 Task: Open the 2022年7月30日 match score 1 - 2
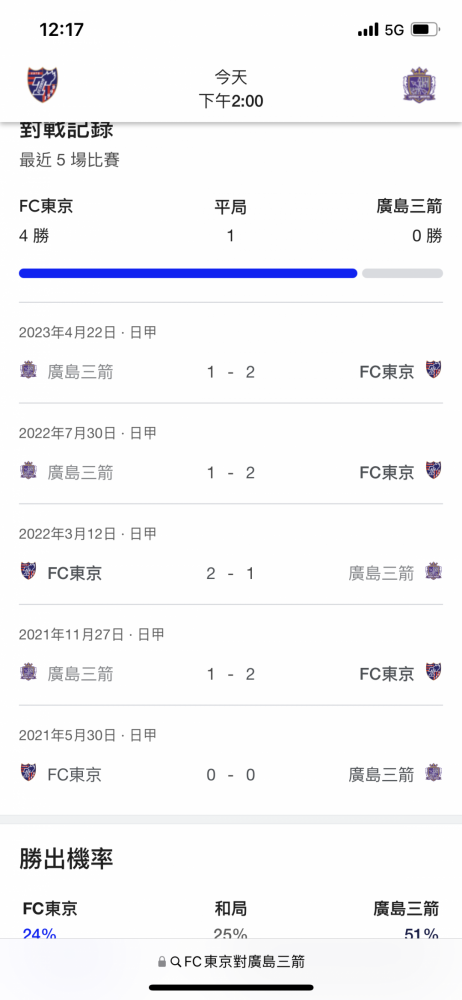[x=230, y=473]
